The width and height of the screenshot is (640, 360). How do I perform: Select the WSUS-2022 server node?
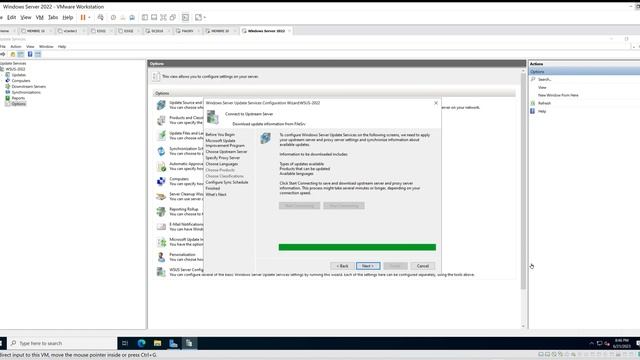coord(15,69)
